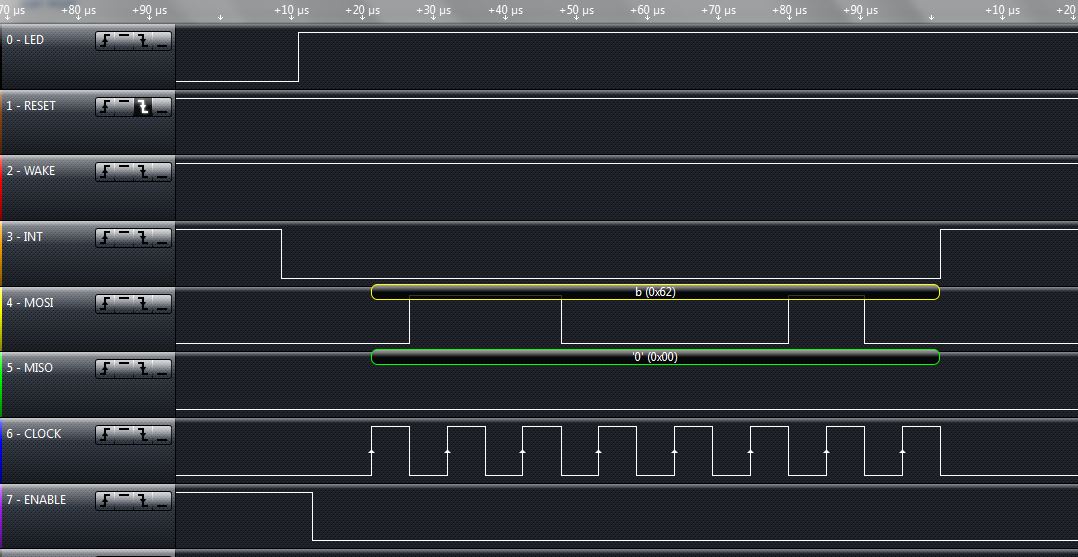Set high level trigger on WAKE channel
Image resolution: width=1078 pixels, height=557 pixels.
(x=124, y=172)
